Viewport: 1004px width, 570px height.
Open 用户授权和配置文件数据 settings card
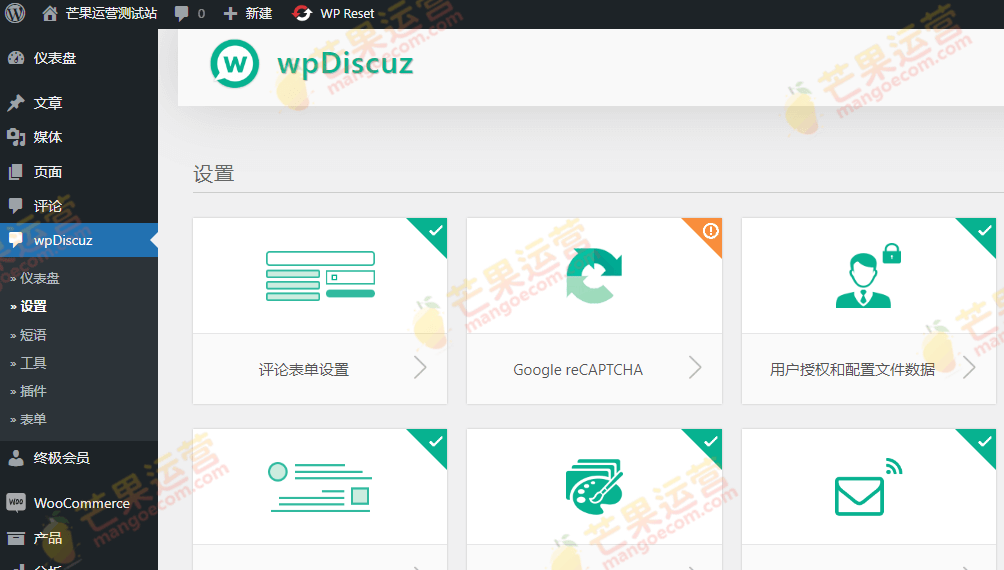[869, 311]
